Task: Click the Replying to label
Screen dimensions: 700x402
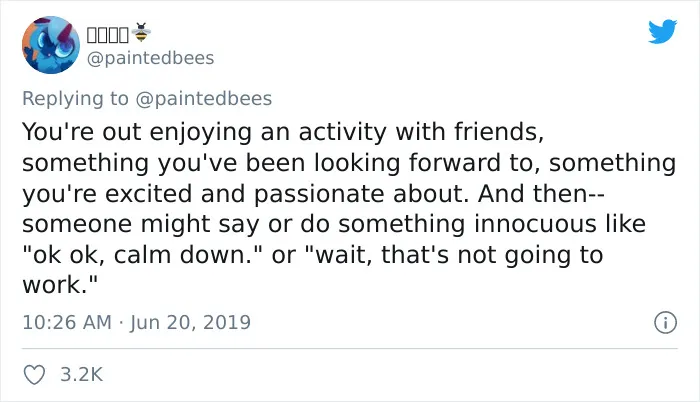Action: tap(75, 99)
